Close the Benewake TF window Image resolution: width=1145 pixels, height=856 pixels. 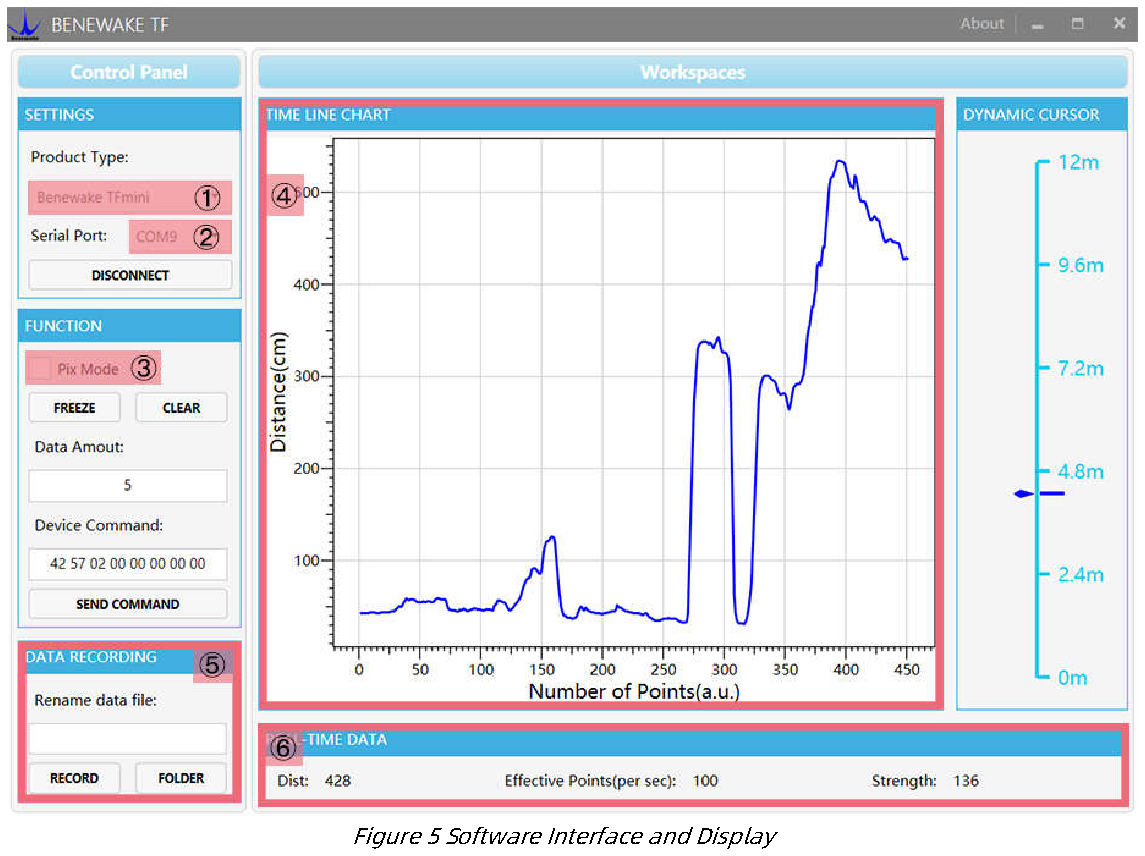pos(1119,23)
